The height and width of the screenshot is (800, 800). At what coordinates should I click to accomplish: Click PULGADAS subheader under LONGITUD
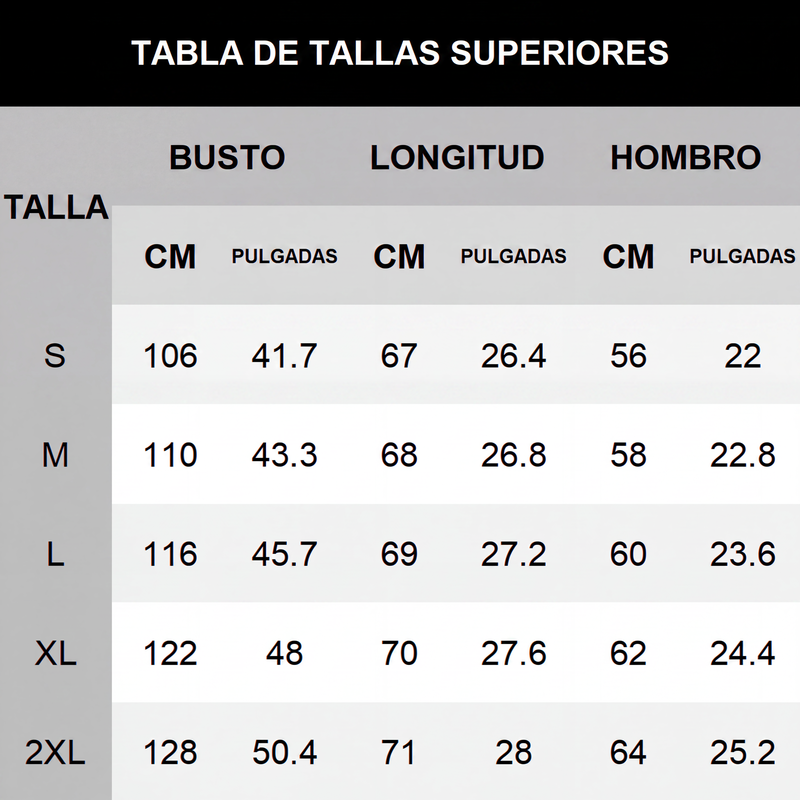(513, 256)
